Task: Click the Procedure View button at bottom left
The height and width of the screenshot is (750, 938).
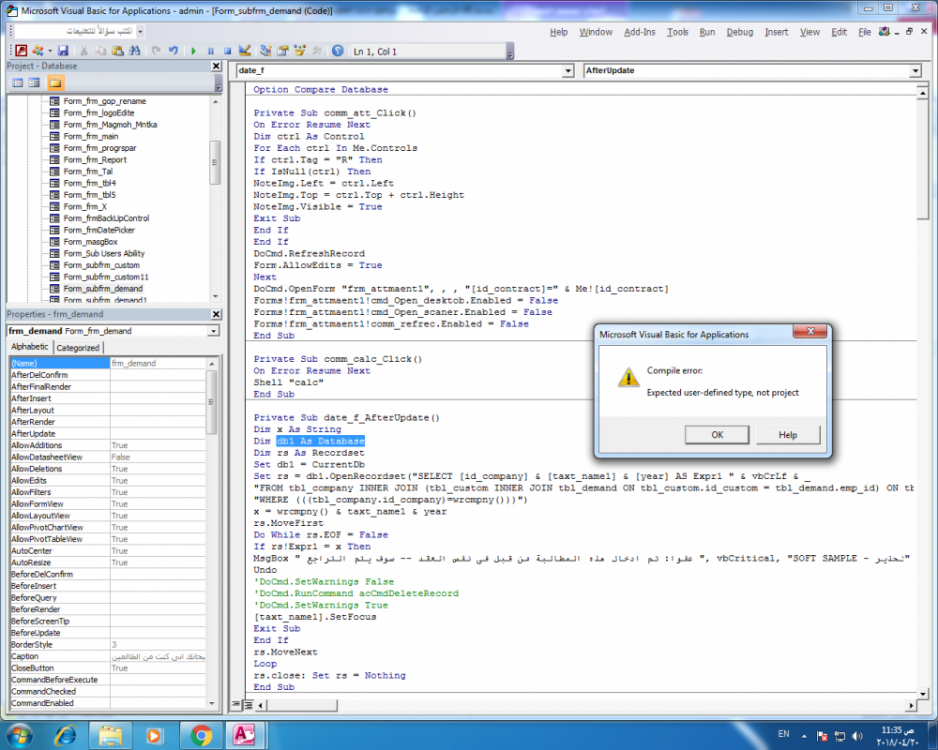Action: (236, 705)
